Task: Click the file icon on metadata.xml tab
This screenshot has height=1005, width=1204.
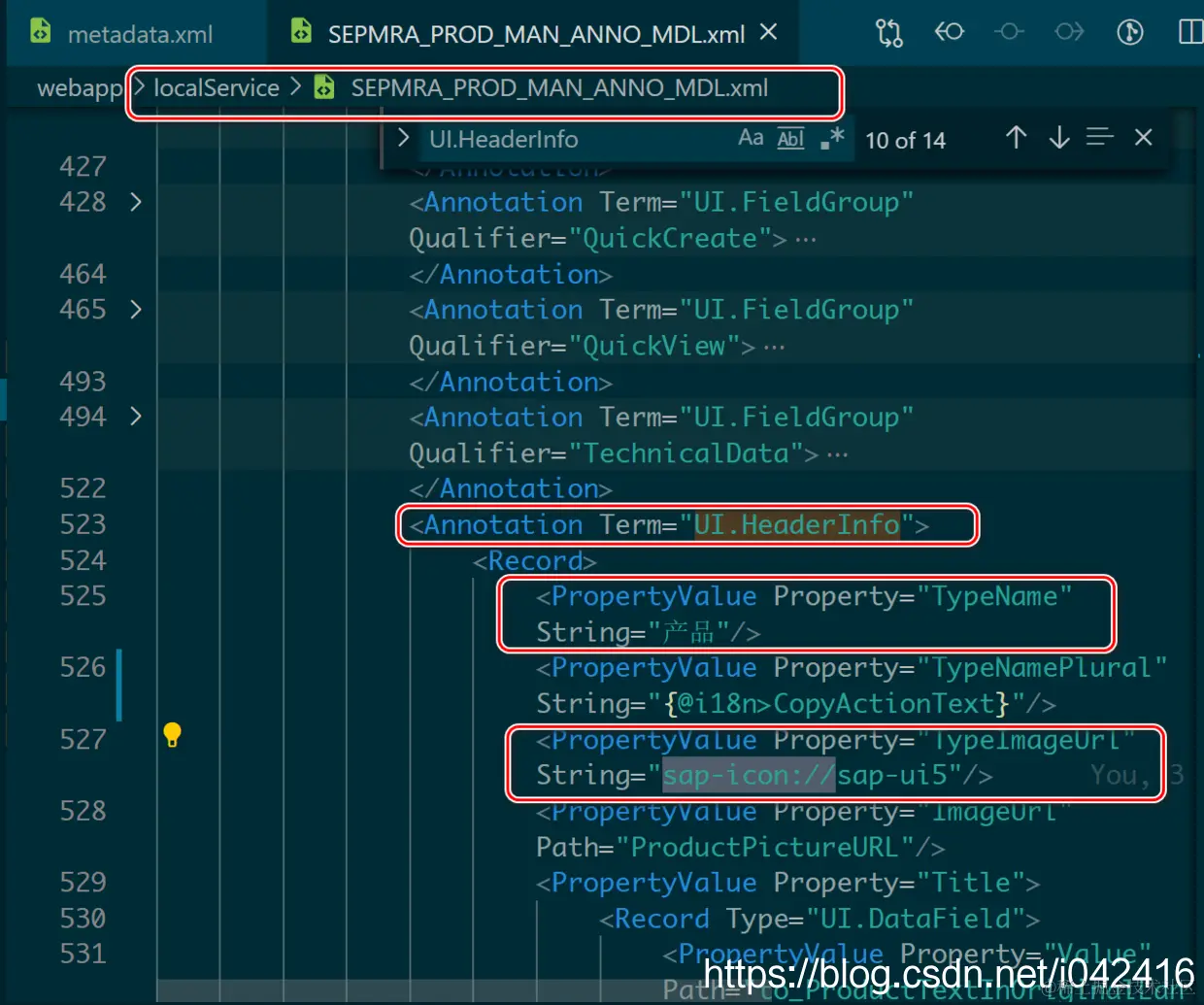Action: point(40,32)
